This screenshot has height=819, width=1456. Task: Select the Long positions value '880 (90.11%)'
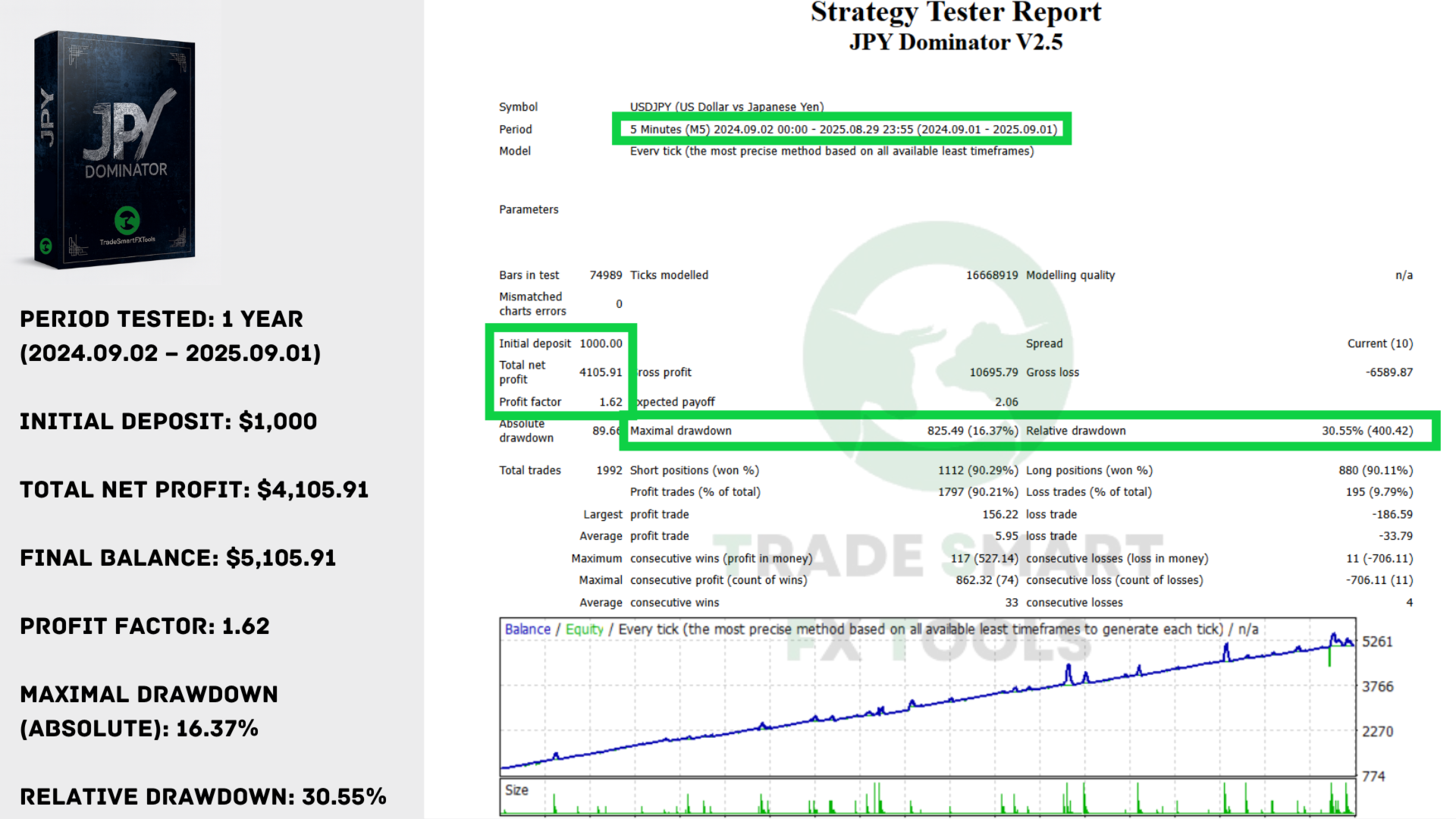click(1376, 470)
